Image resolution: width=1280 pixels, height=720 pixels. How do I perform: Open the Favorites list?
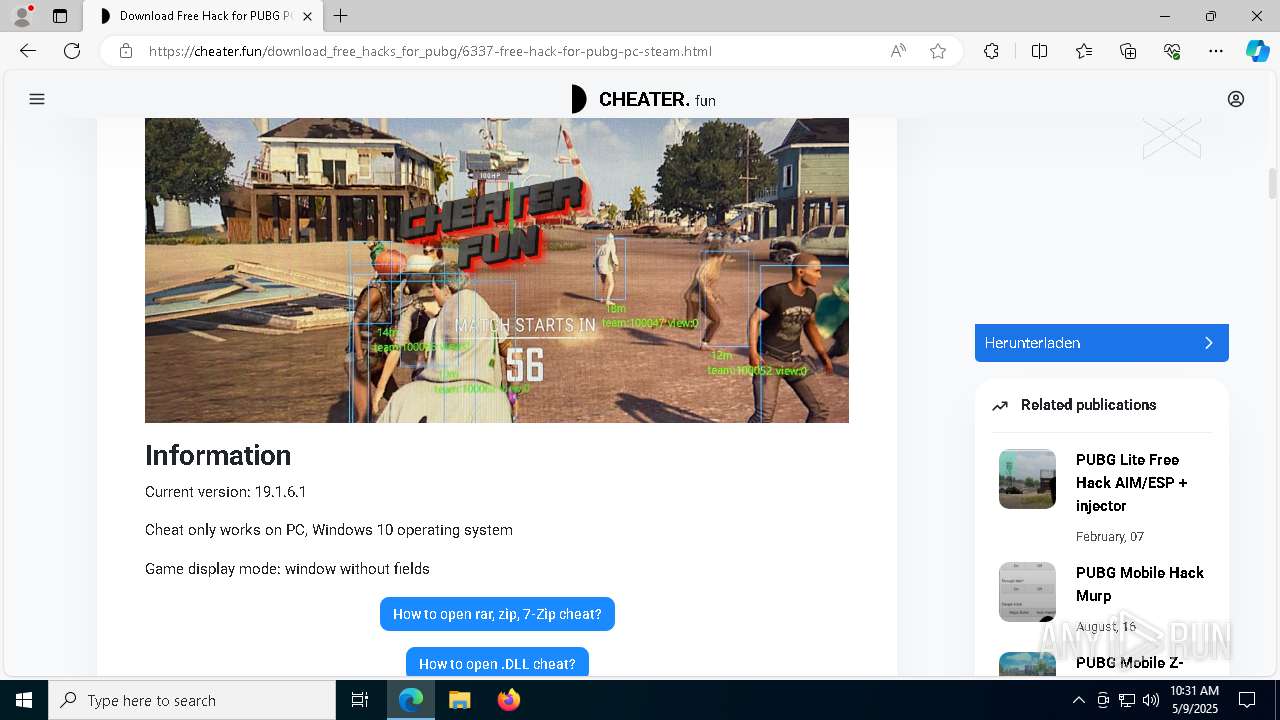click(1084, 51)
